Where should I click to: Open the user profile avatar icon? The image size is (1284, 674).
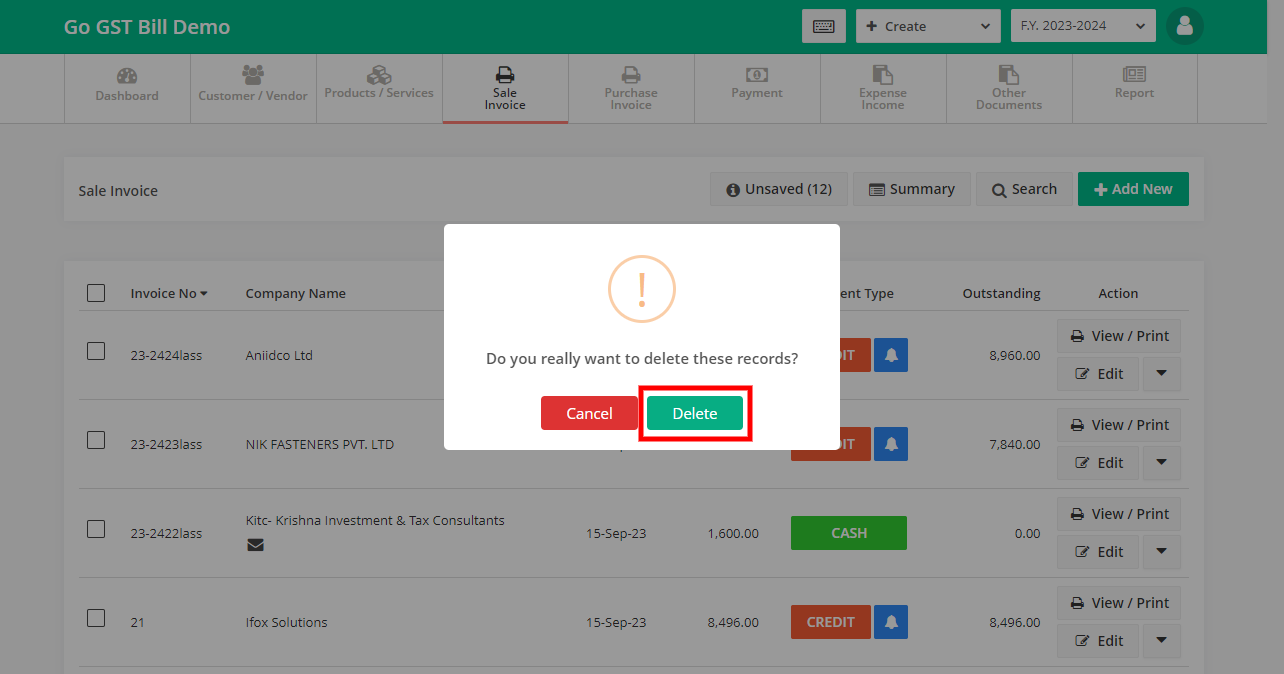point(1184,26)
